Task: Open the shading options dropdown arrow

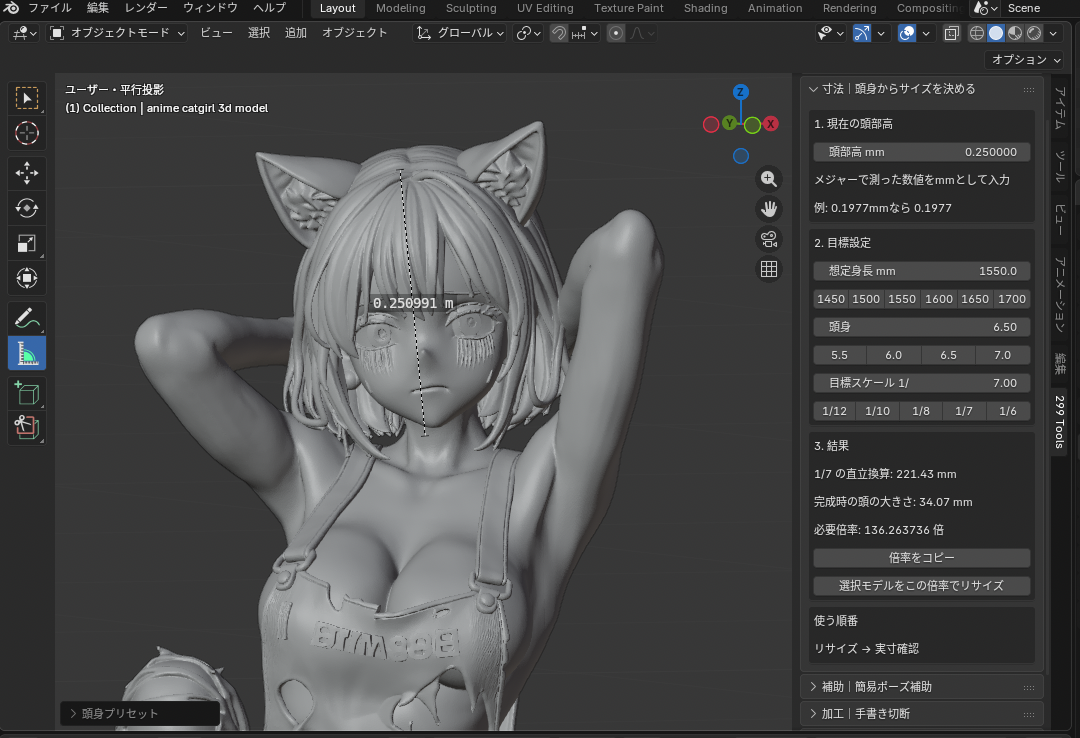Action: click(1053, 33)
